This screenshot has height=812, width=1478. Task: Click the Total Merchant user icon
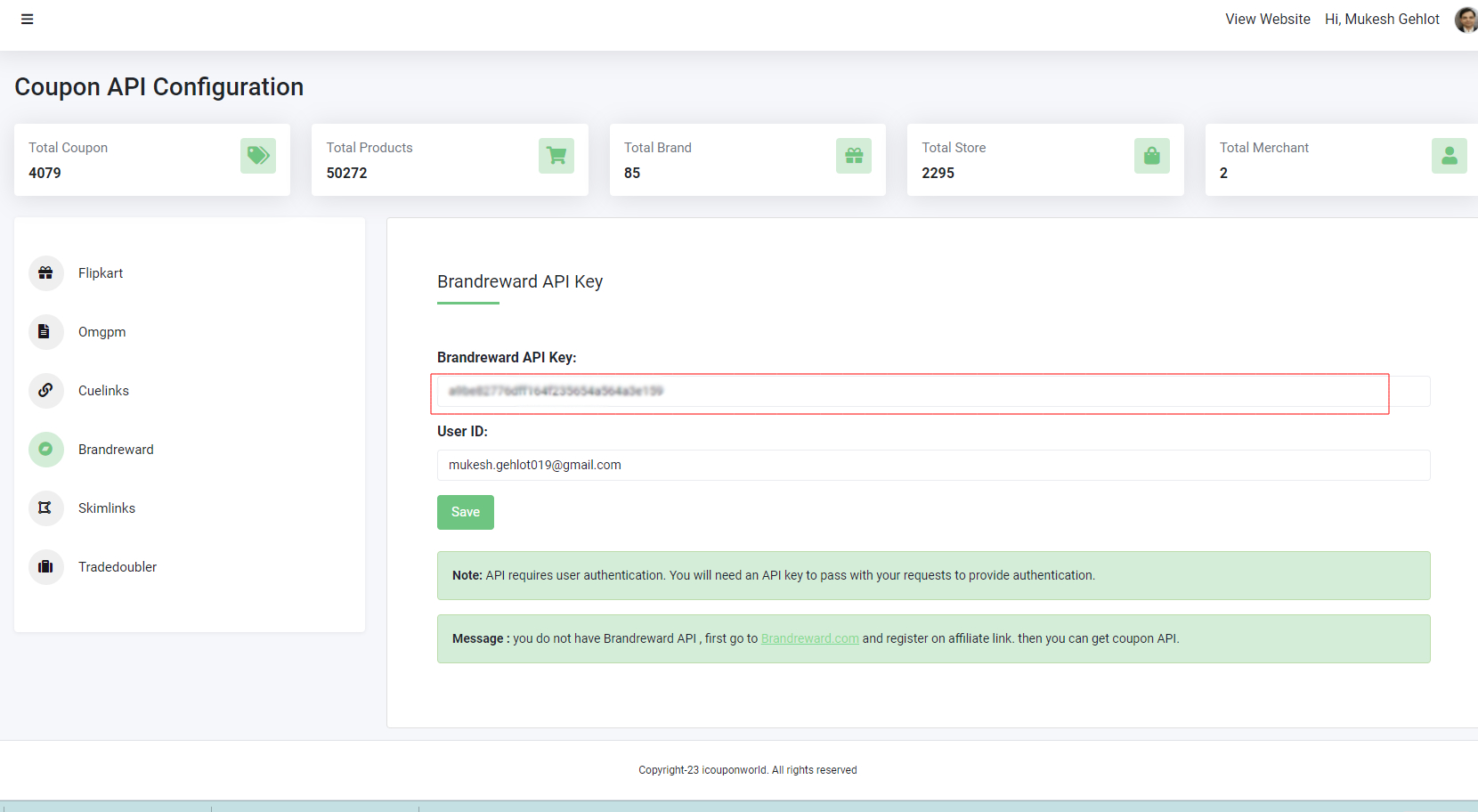coord(1449,156)
